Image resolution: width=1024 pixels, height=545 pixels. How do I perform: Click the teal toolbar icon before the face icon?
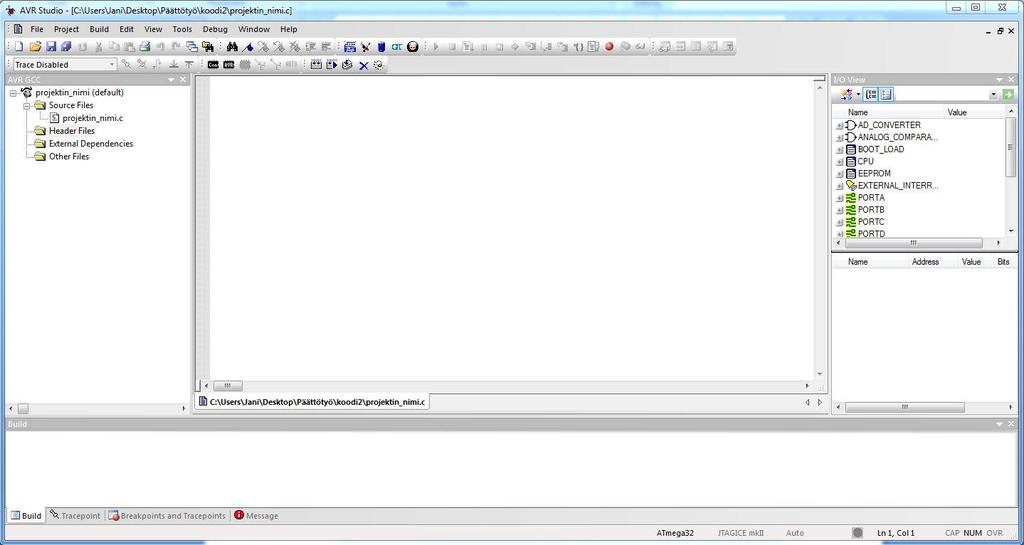coord(397,46)
